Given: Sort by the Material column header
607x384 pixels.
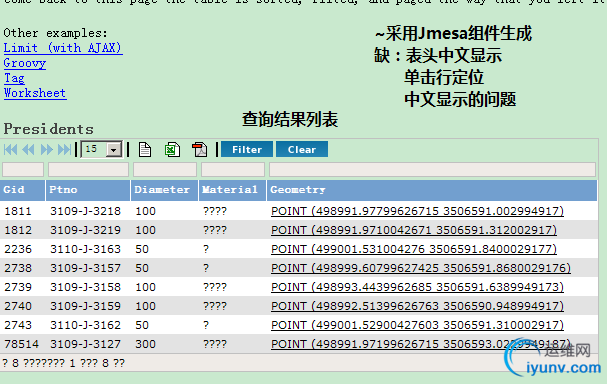Looking at the screenshot, I should pos(232,190).
